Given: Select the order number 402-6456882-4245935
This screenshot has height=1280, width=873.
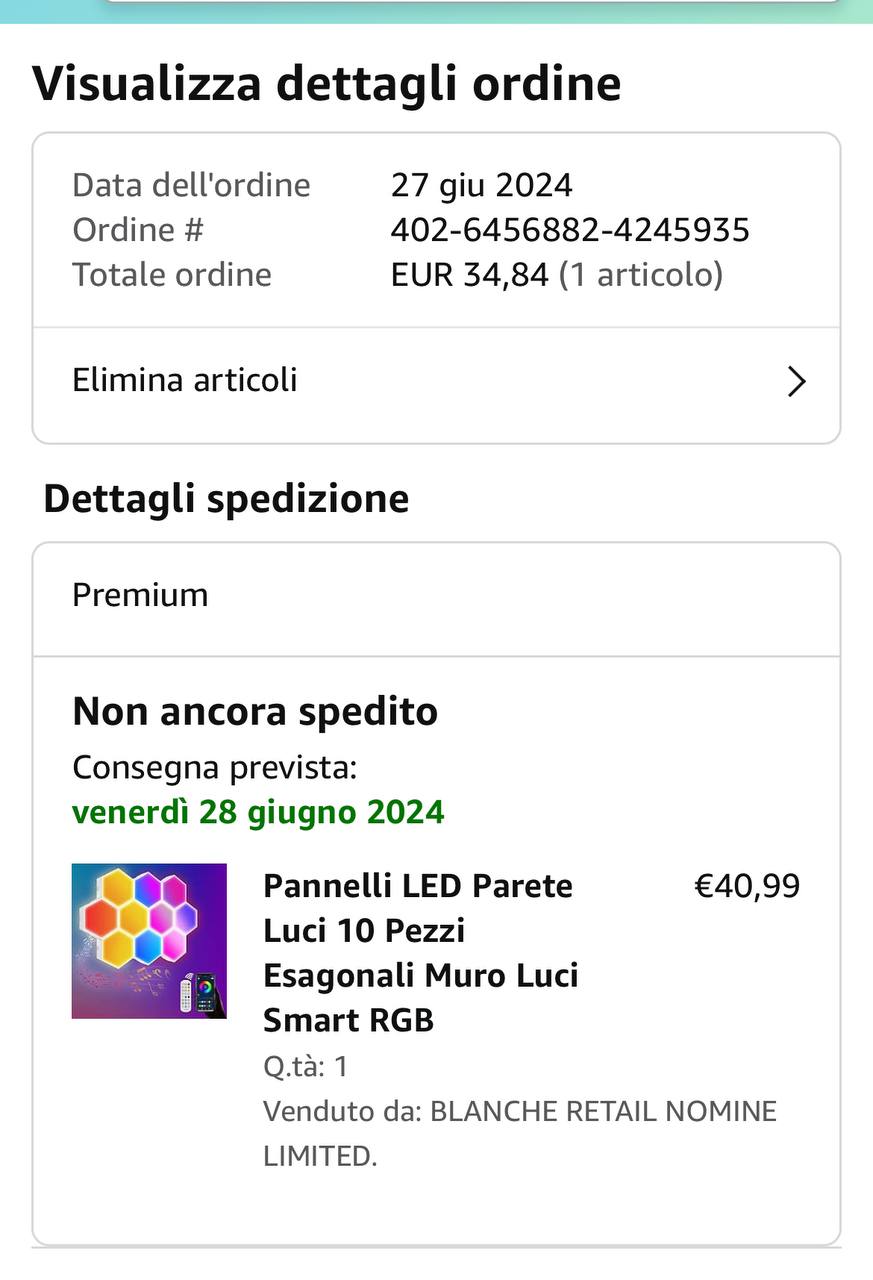Looking at the screenshot, I should (x=570, y=230).
